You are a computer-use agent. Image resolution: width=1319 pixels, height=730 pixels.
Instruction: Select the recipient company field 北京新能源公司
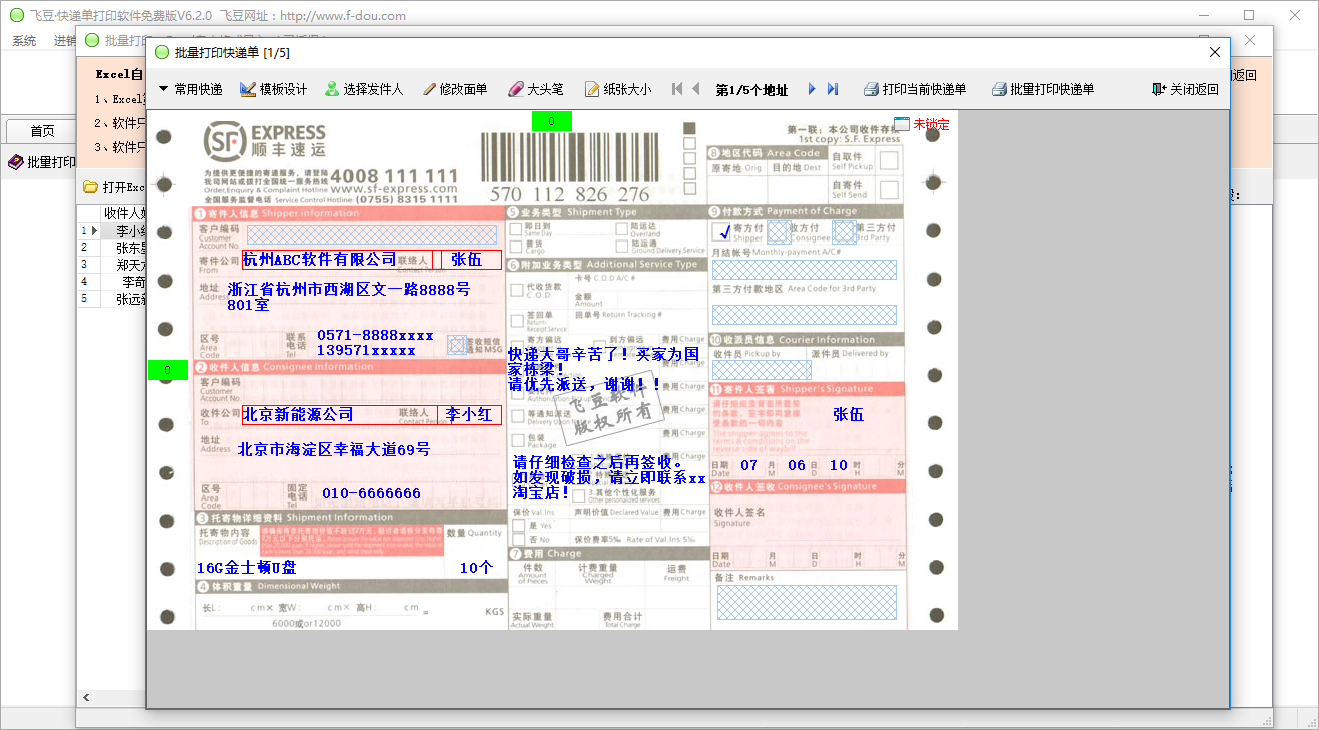(298, 414)
